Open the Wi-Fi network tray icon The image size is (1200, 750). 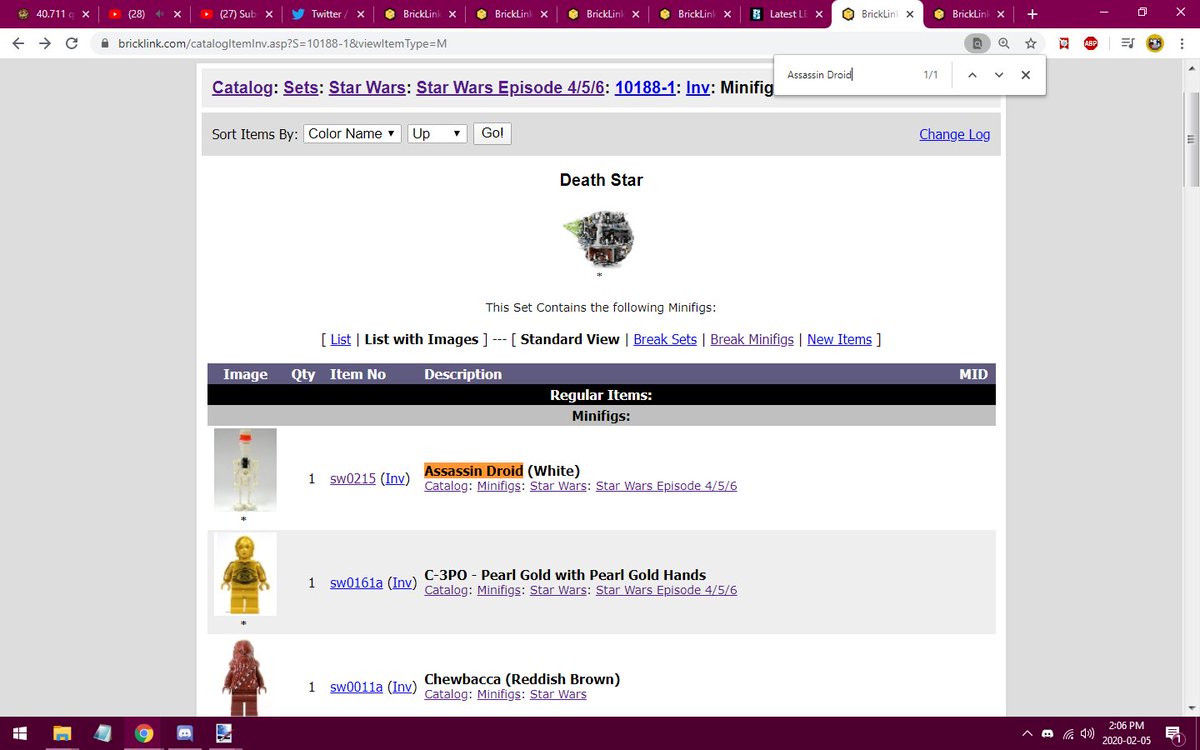(x=1068, y=733)
